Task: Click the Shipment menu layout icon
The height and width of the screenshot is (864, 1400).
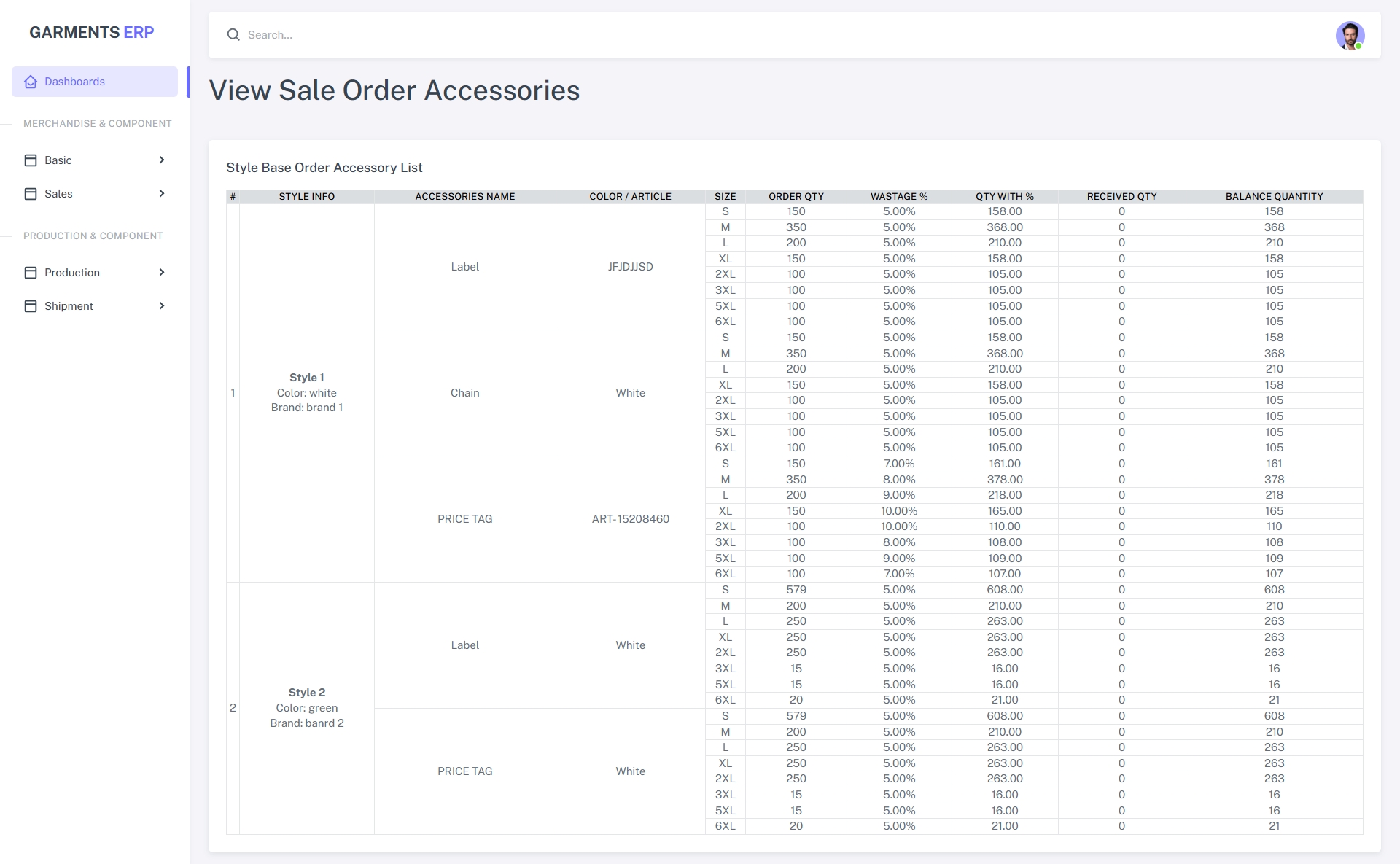Action: pos(31,306)
